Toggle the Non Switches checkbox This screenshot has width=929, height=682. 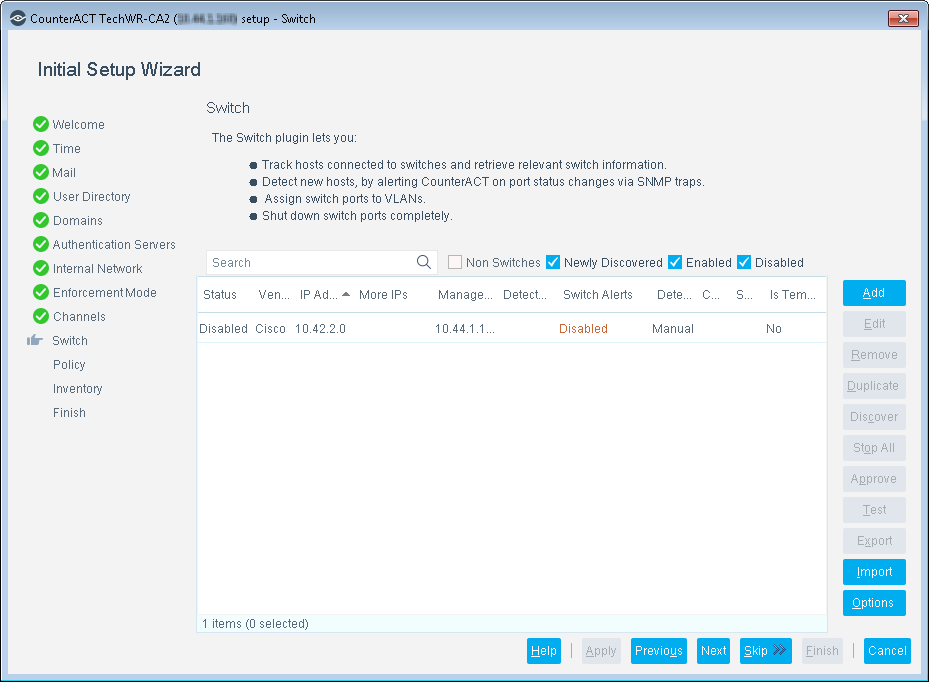pyautogui.click(x=455, y=262)
